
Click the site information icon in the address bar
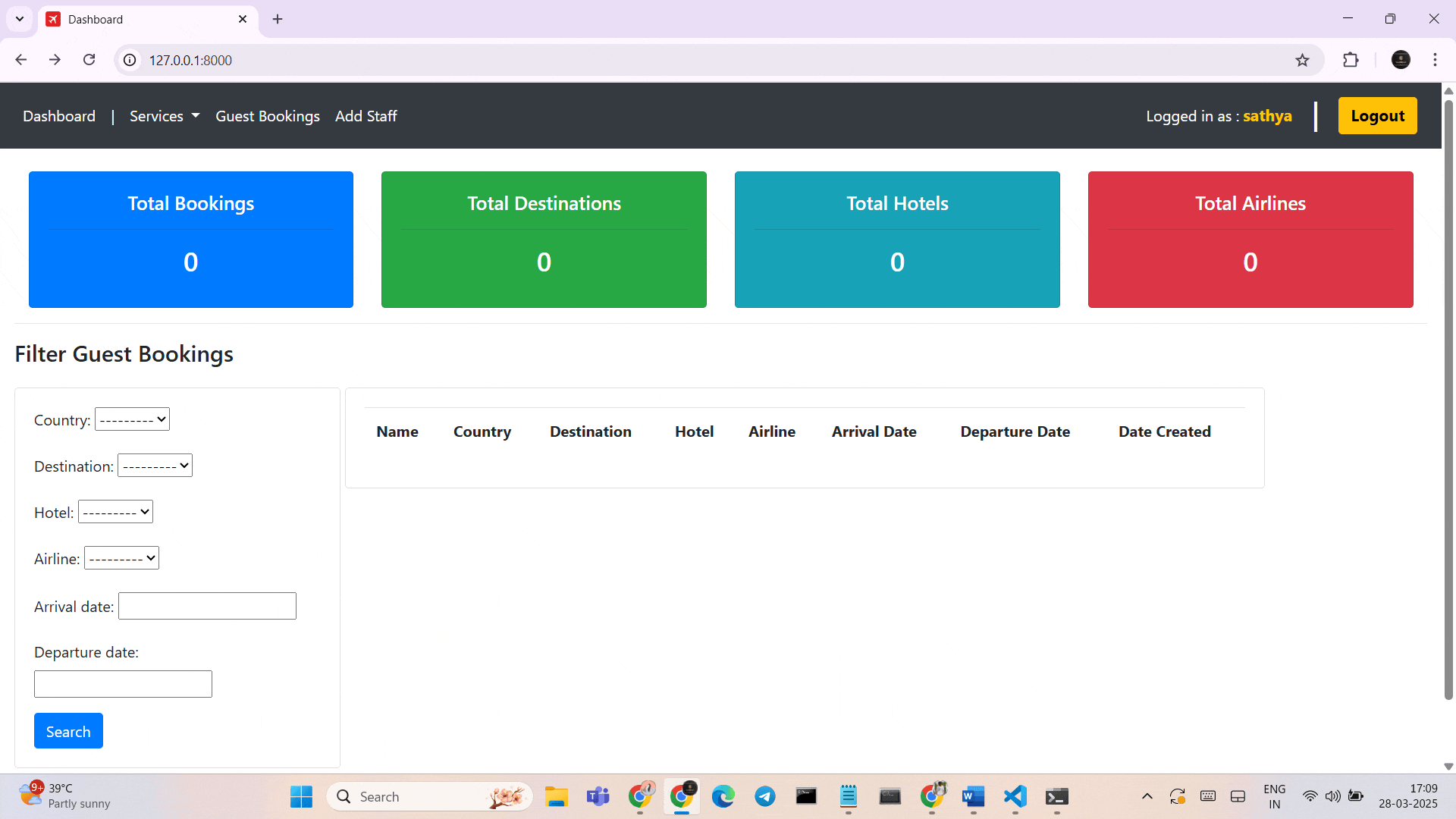[130, 60]
